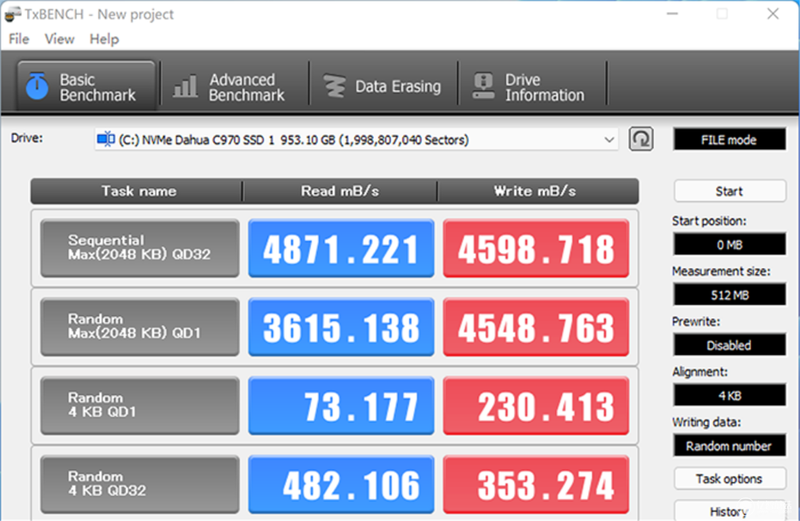Change the Writing data Random number setting
Viewport: 800px width, 521px height.
click(x=729, y=445)
